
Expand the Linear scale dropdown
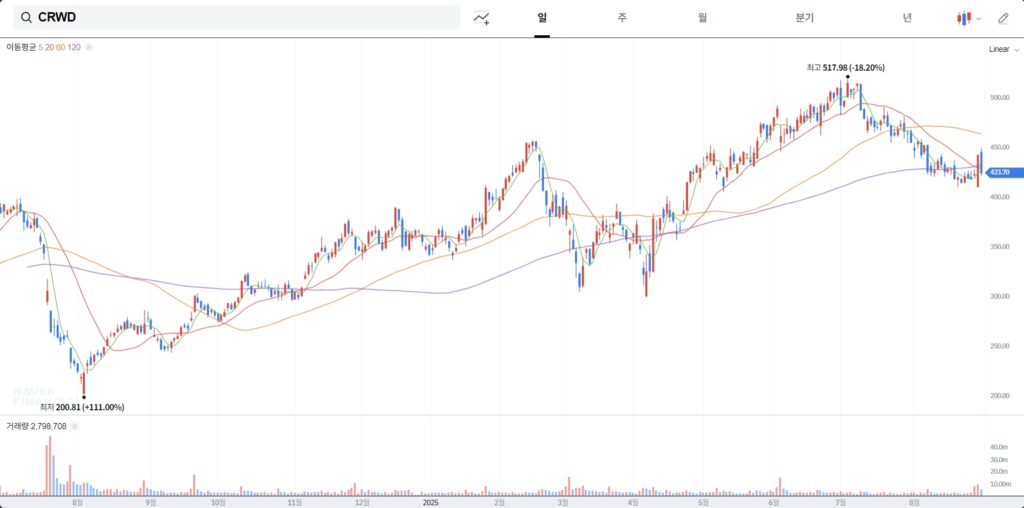tap(1002, 50)
